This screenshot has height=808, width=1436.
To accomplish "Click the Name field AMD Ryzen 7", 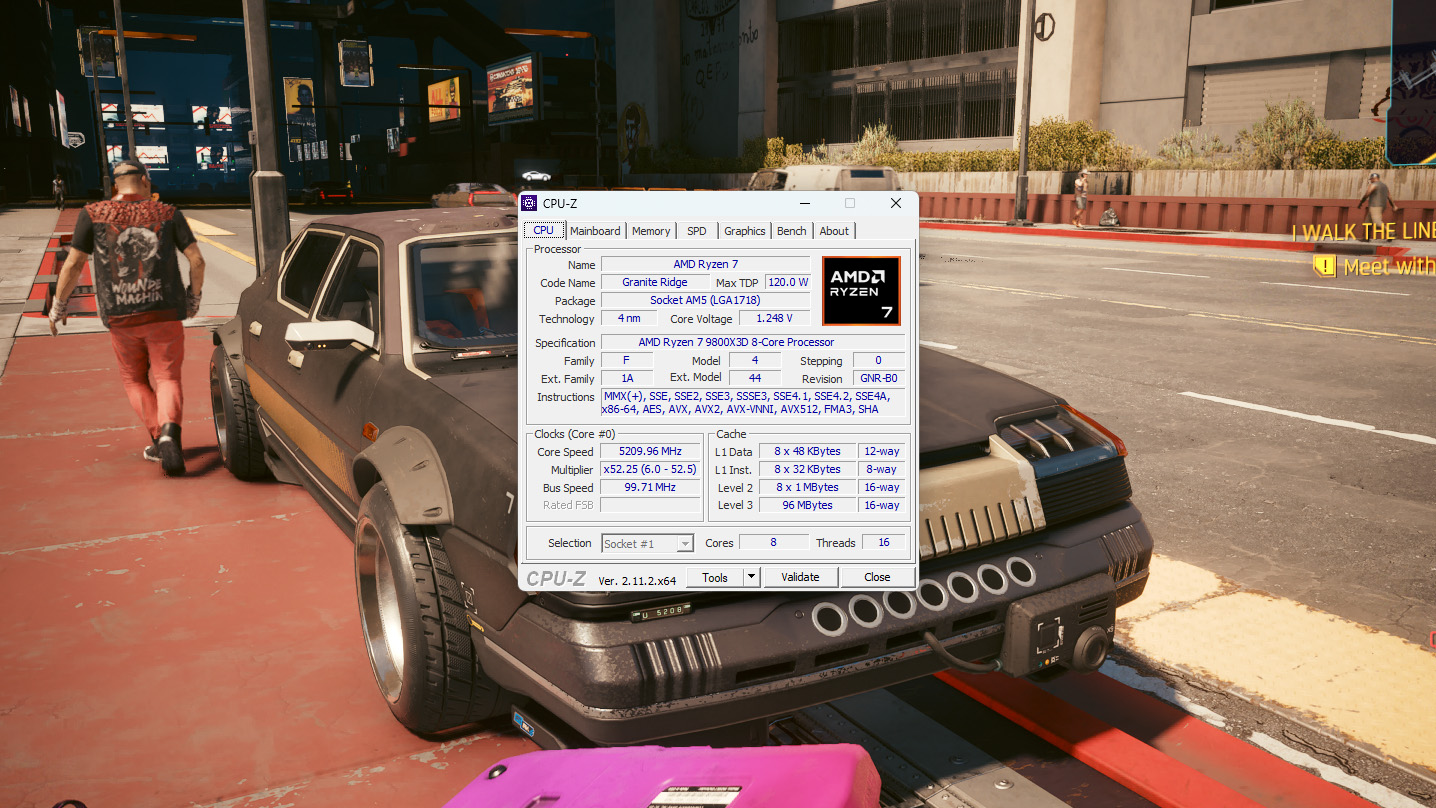I will point(705,265).
